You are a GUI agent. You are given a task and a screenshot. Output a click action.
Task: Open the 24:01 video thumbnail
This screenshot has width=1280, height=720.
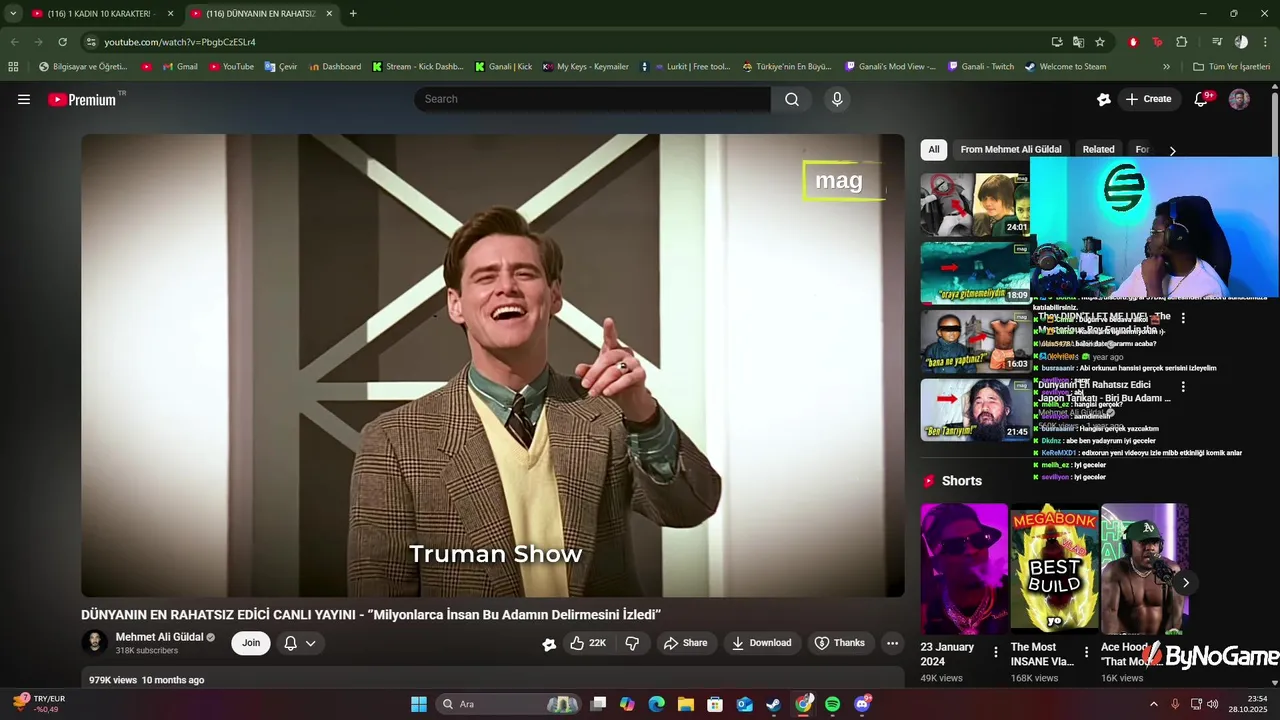pos(975,204)
